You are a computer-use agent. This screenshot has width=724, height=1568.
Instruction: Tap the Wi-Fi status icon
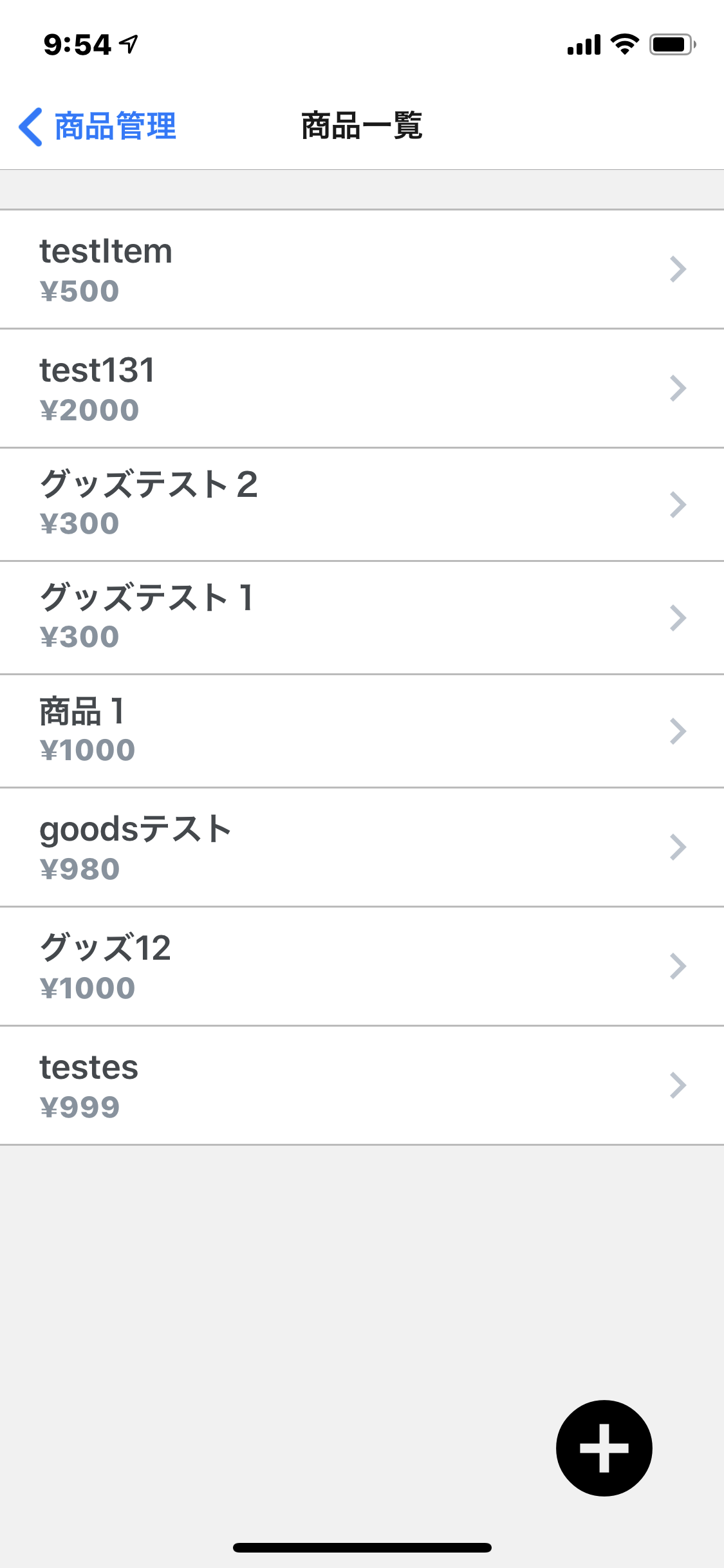[624, 44]
